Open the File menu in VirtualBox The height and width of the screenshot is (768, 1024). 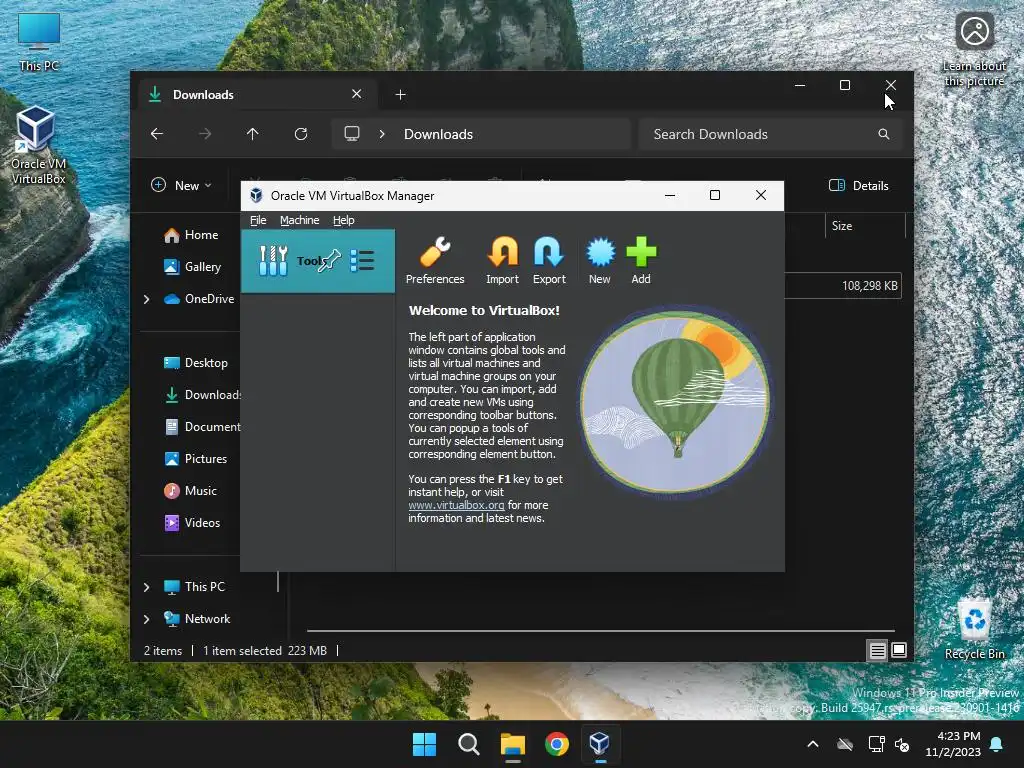258,220
